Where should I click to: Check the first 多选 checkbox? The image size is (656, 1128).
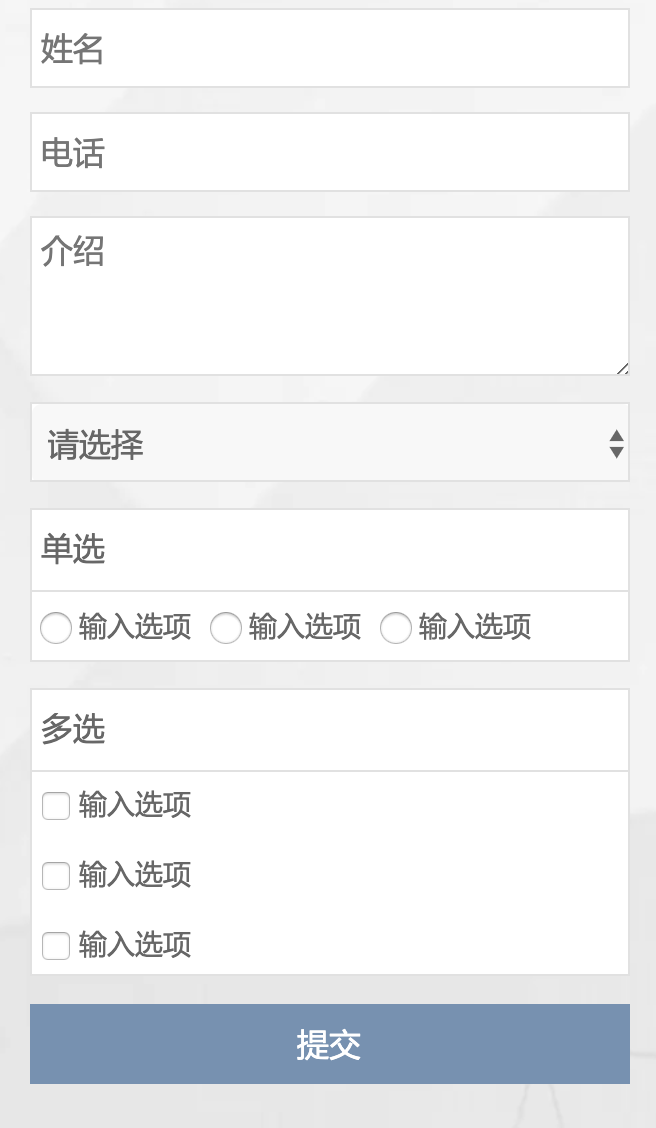(56, 806)
